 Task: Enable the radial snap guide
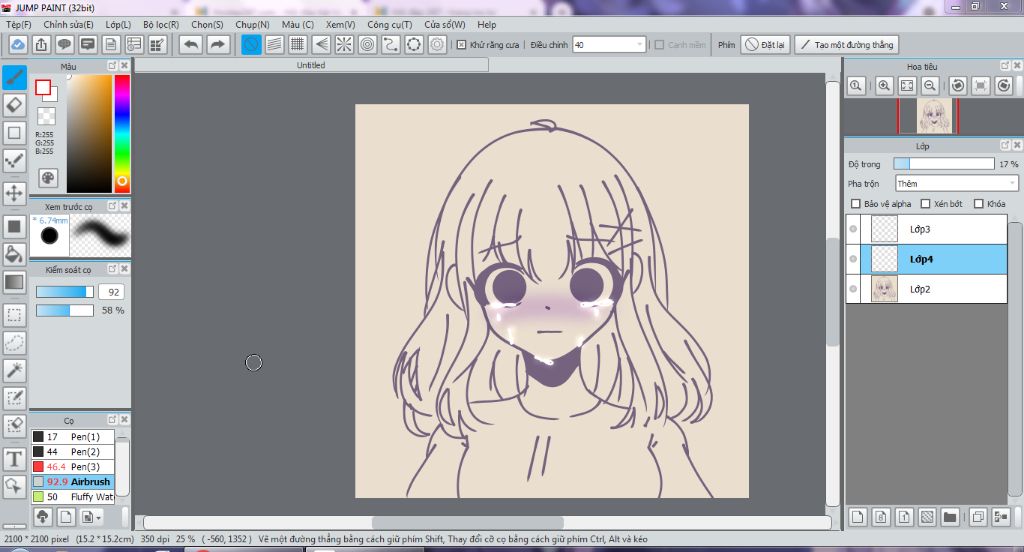pyautogui.click(x=344, y=44)
